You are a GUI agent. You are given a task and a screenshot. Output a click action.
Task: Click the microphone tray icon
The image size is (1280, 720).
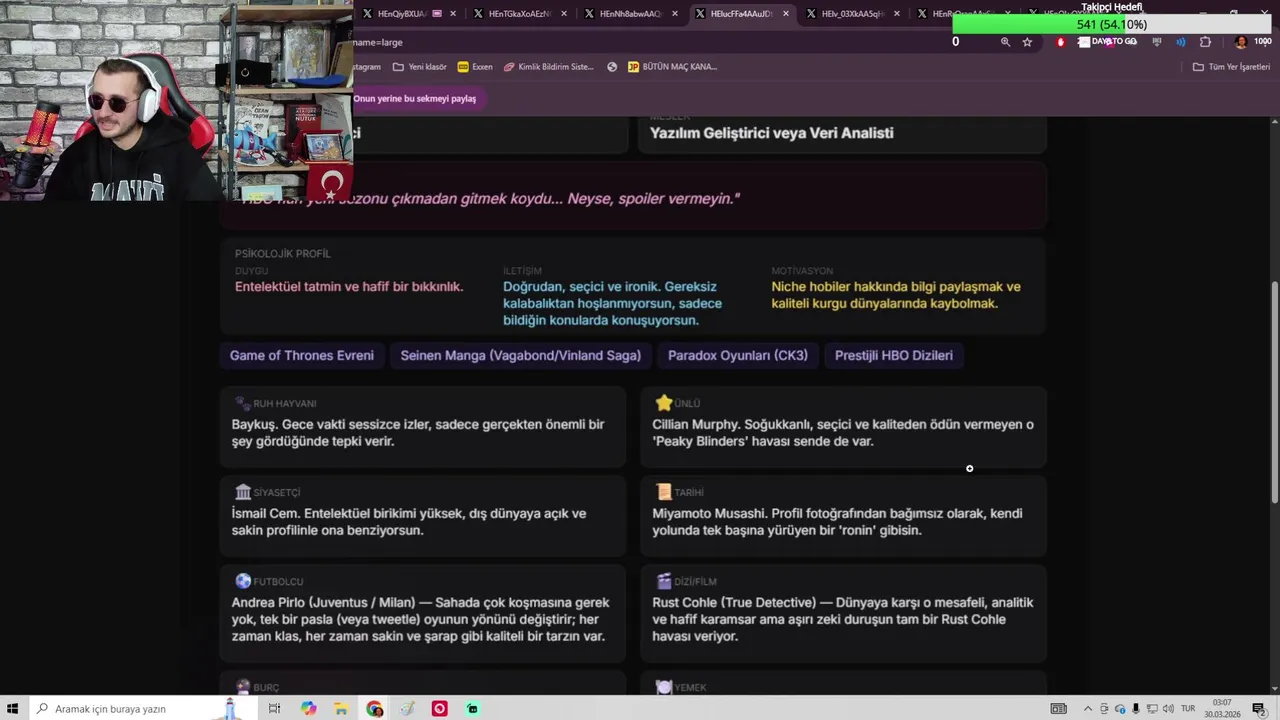point(1136,709)
